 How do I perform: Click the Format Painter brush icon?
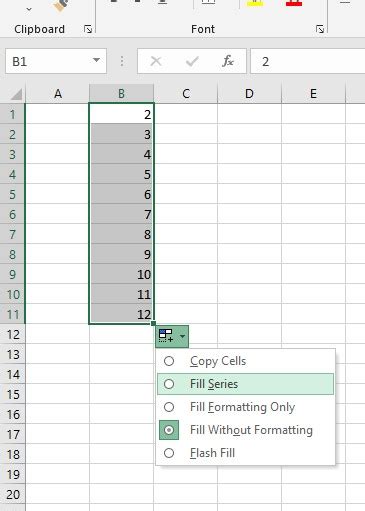click(61, 5)
